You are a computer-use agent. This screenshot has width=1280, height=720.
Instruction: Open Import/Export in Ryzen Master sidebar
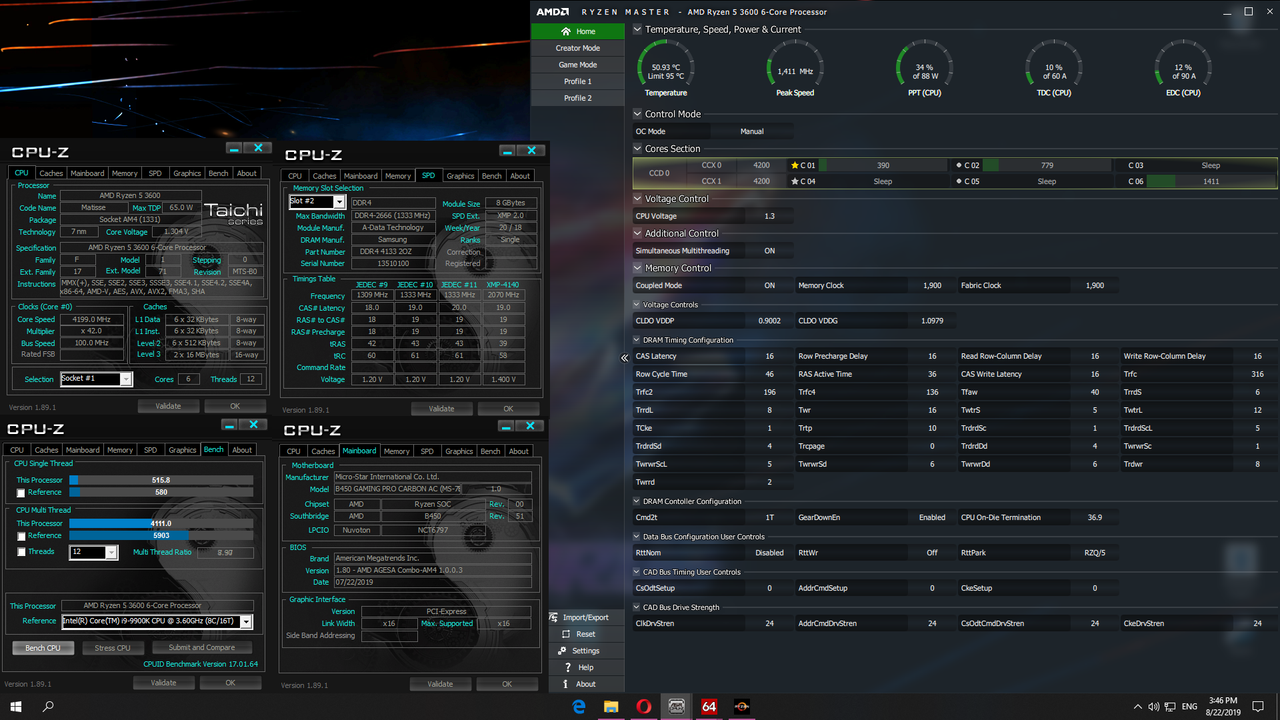click(x=586, y=617)
